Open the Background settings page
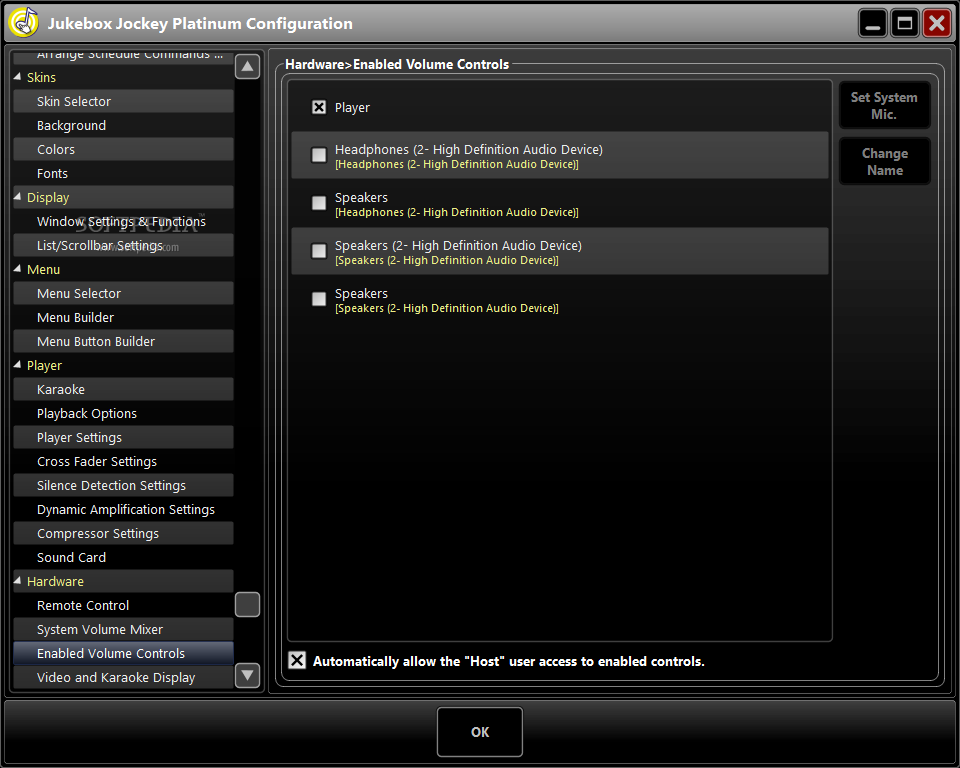960x768 pixels. (x=123, y=125)
